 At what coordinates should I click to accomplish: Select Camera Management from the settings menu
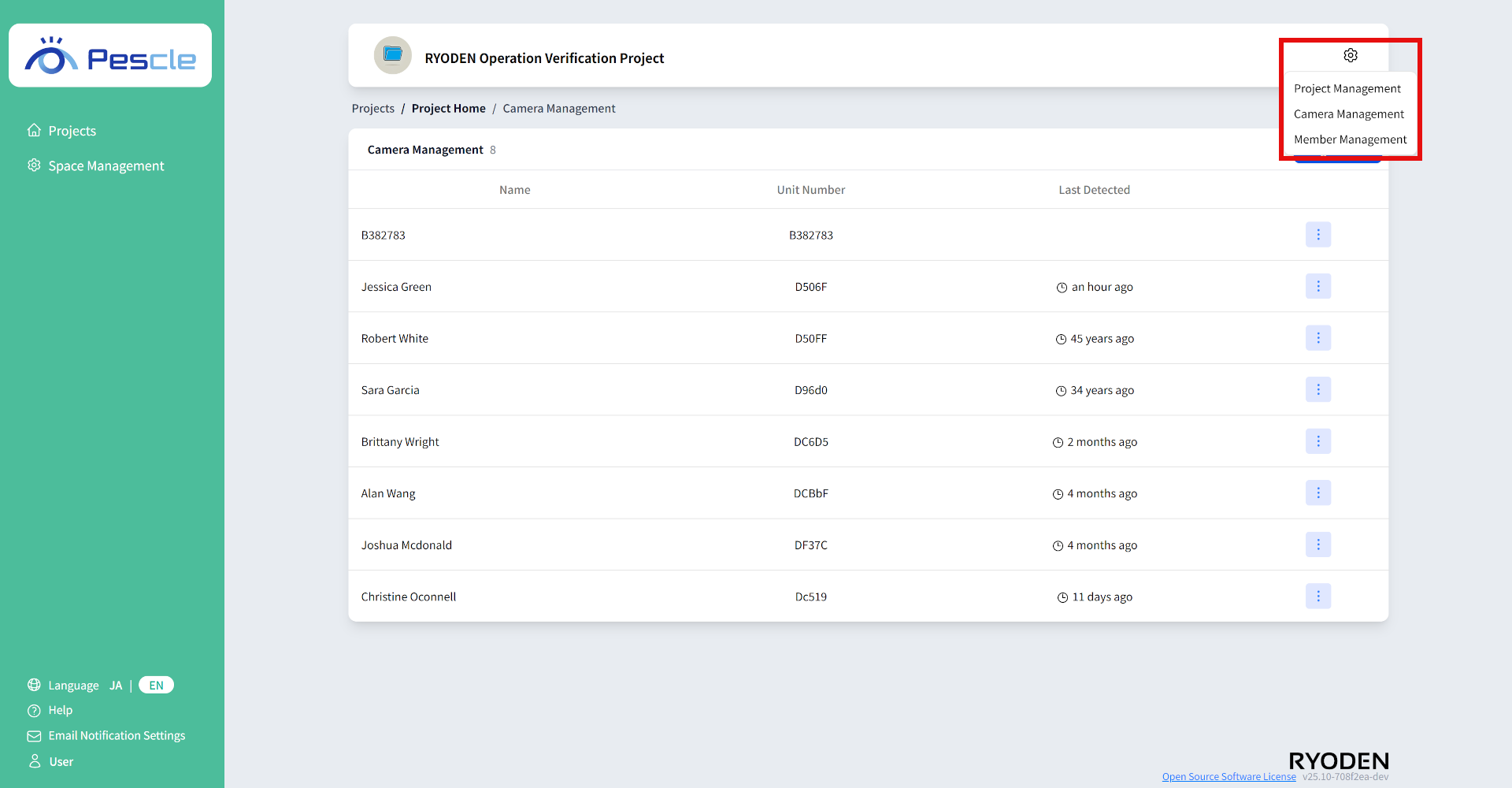point(1348,114)
